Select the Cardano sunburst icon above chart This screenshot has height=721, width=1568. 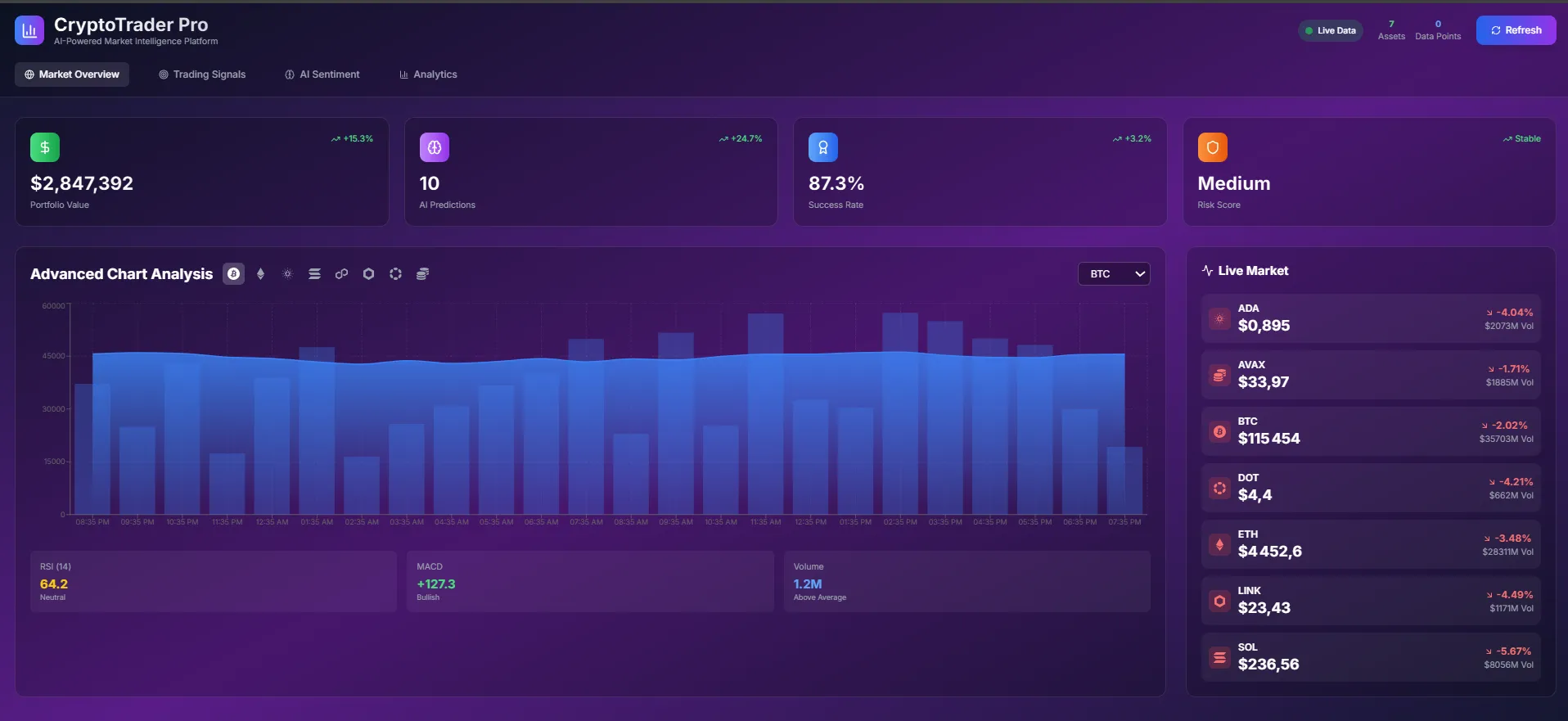[x=287, y=274]
